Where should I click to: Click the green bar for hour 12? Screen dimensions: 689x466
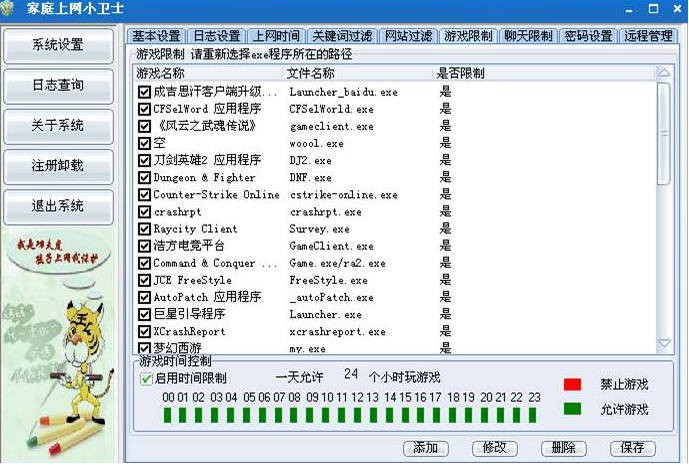pyautogui.click(x=358, y=415)
